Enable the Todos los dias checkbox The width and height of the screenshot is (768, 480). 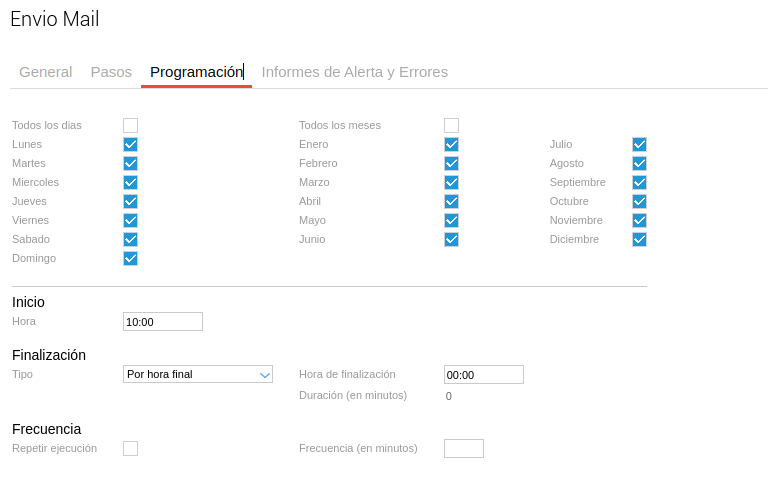coord(130,125)
